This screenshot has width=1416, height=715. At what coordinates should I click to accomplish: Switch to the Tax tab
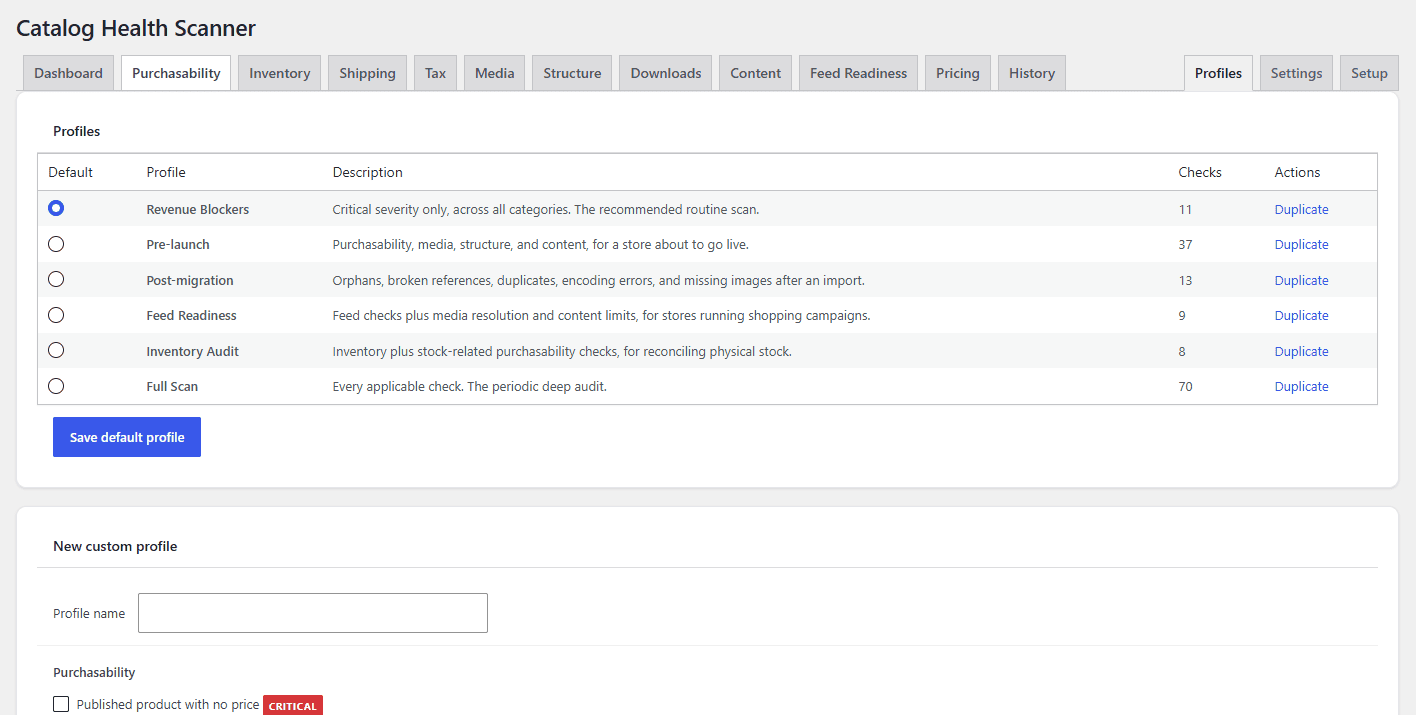pyautogui.click(x=435, y=73)
